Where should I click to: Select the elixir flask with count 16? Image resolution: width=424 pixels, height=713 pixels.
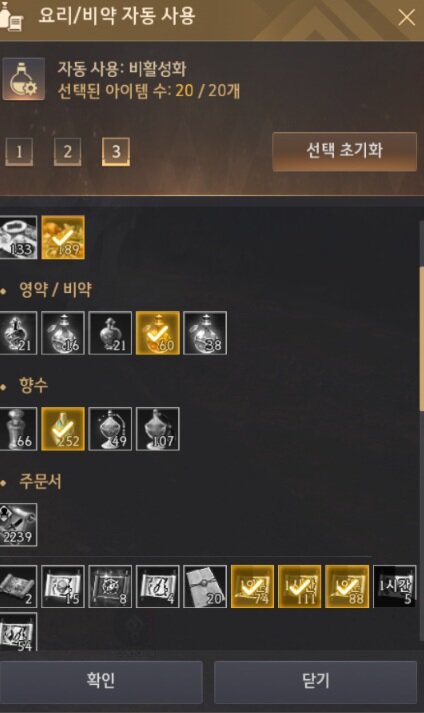point(63,333)
